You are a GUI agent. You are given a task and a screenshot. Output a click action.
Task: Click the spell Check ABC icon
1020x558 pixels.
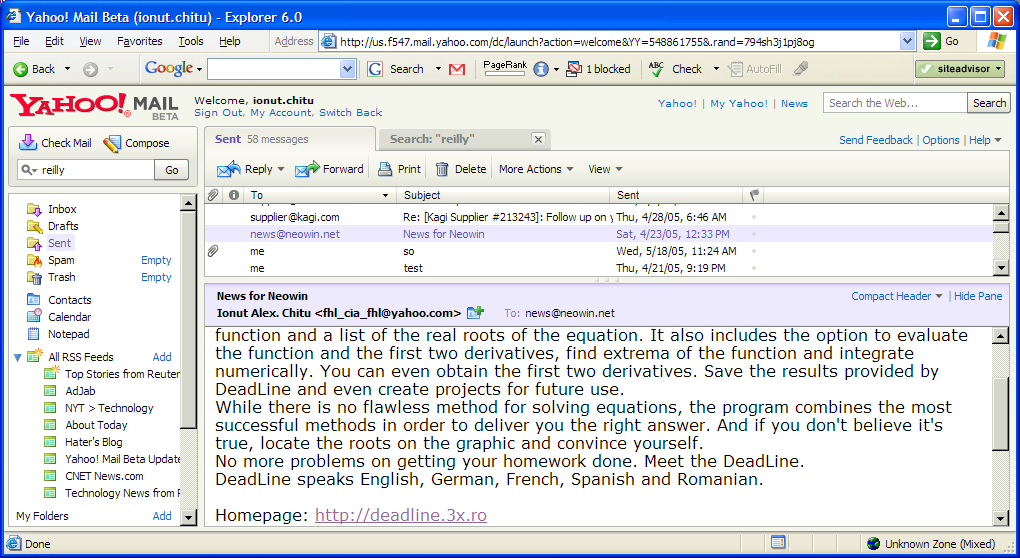coord(656,69)
